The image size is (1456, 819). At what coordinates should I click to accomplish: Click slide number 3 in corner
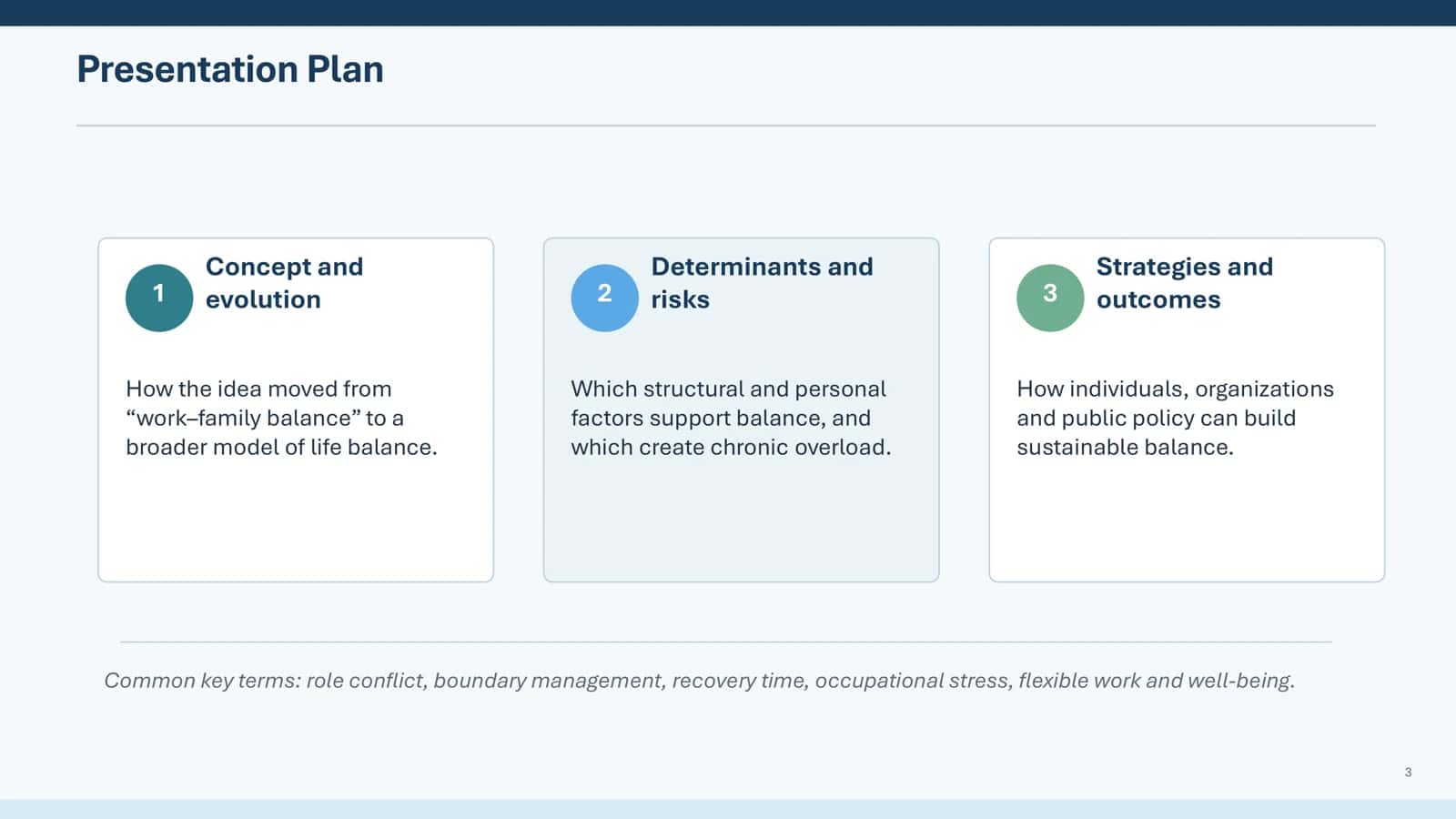click(x=1408, y=772)
